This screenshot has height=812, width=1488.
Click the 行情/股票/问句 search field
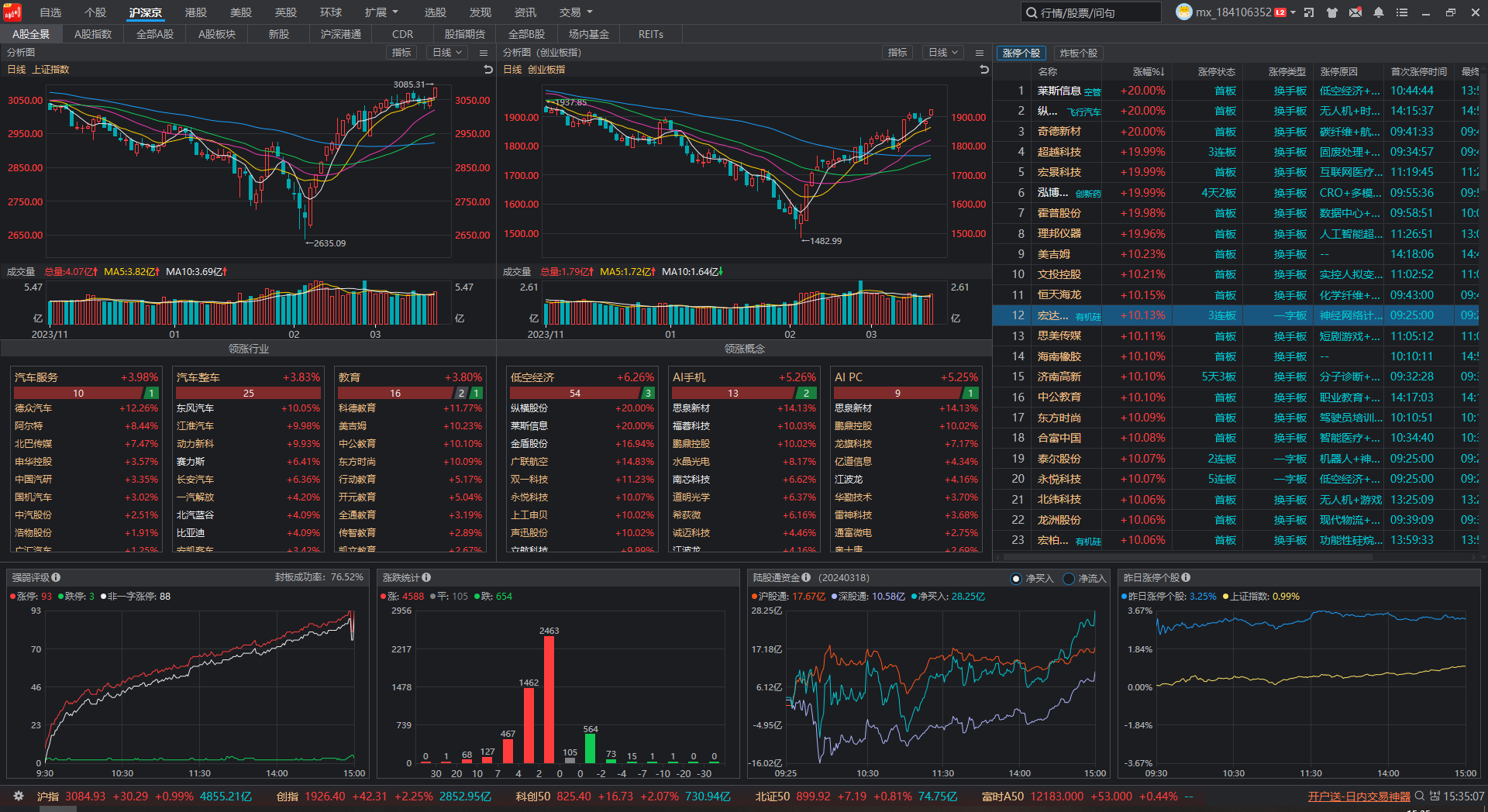[1091, 12]
